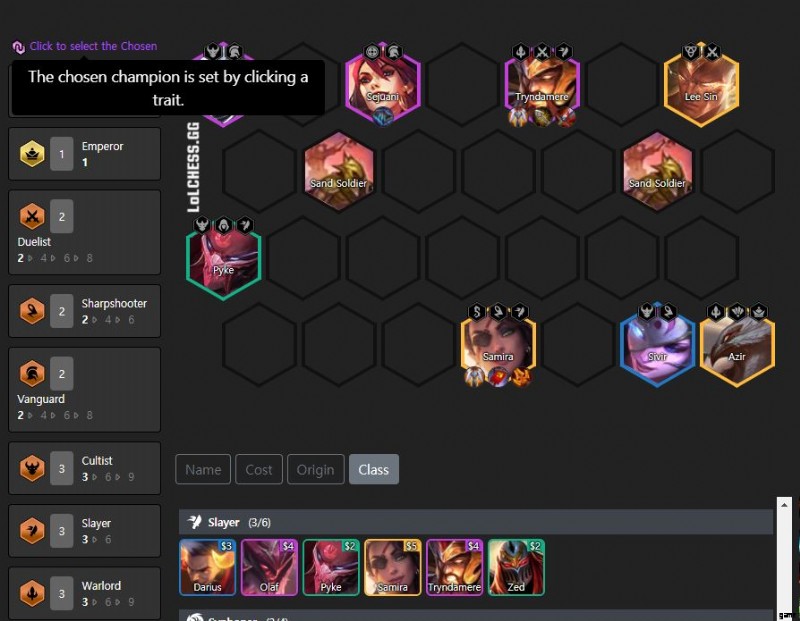Select the Duelist crossed-swords trait icon

pos(32,216)
